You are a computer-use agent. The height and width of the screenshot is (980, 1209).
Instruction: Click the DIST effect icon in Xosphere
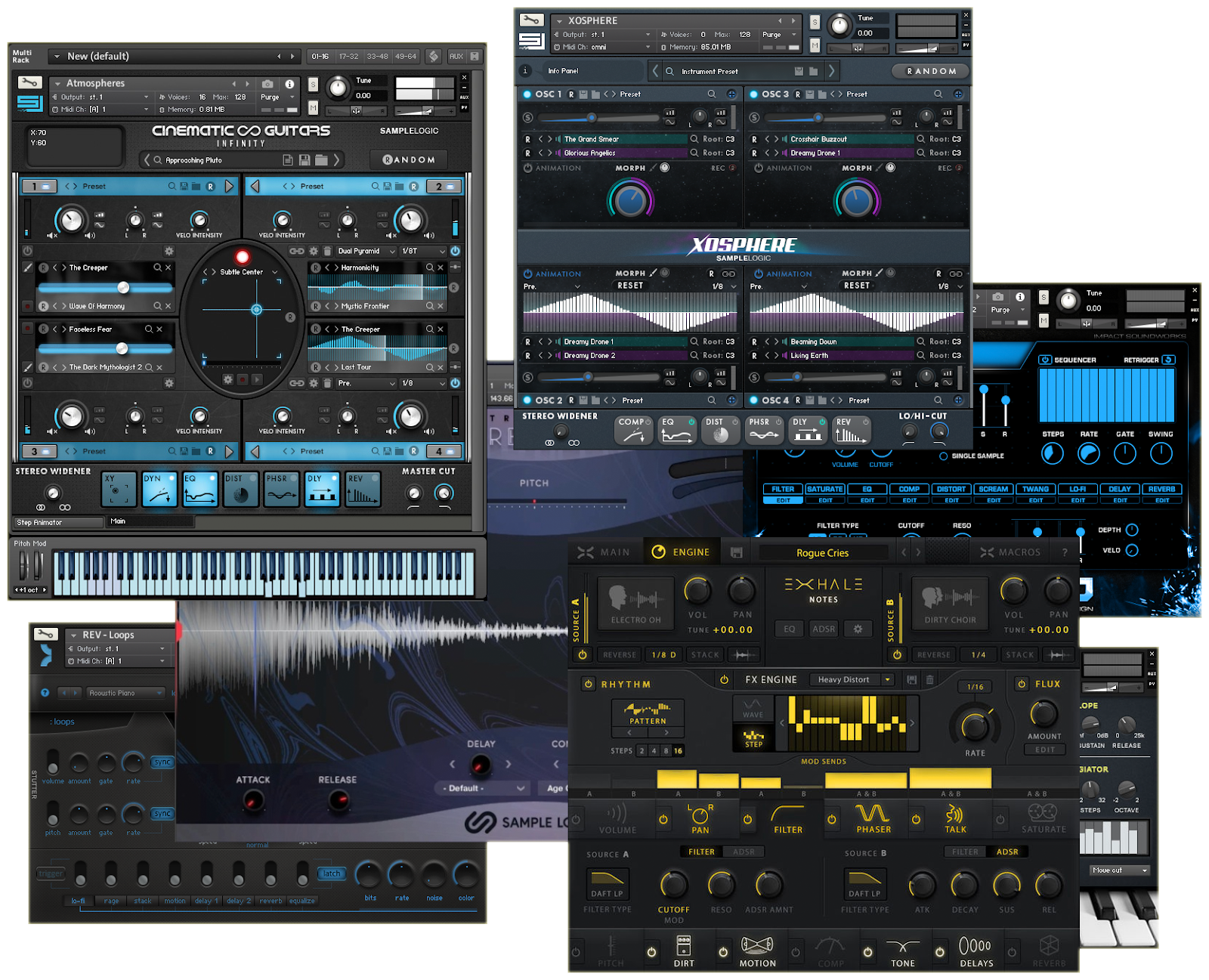[719, 431]
